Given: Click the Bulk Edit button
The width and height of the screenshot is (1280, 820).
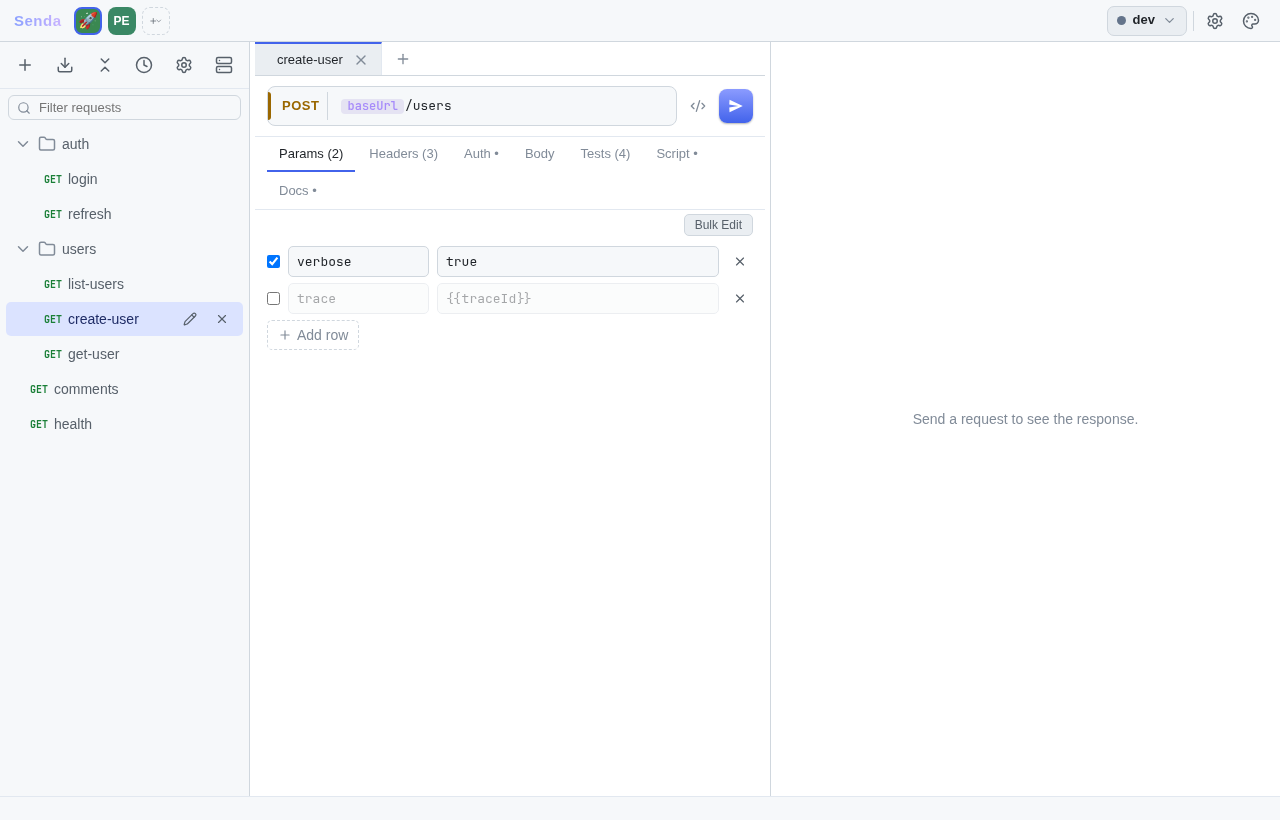Looking at the screenshot, I should point(718,225).
